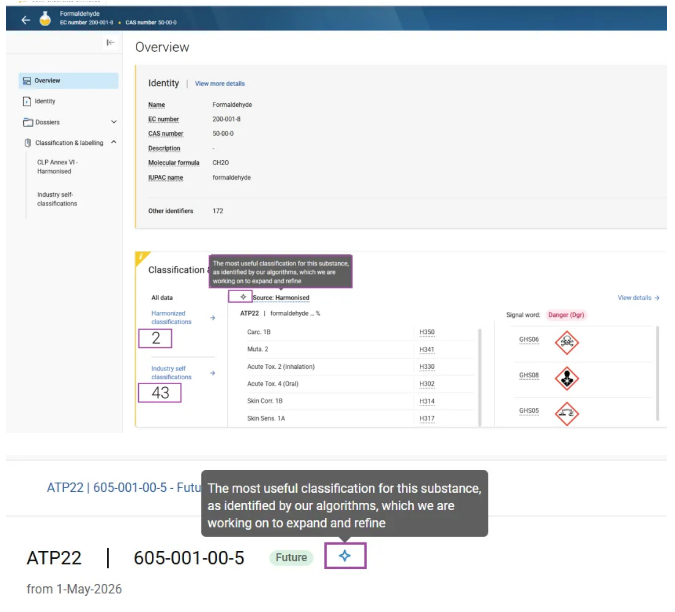Click the GHS08 health hazard pictogram
Screen dimensions: 675x612
point(567,378)
